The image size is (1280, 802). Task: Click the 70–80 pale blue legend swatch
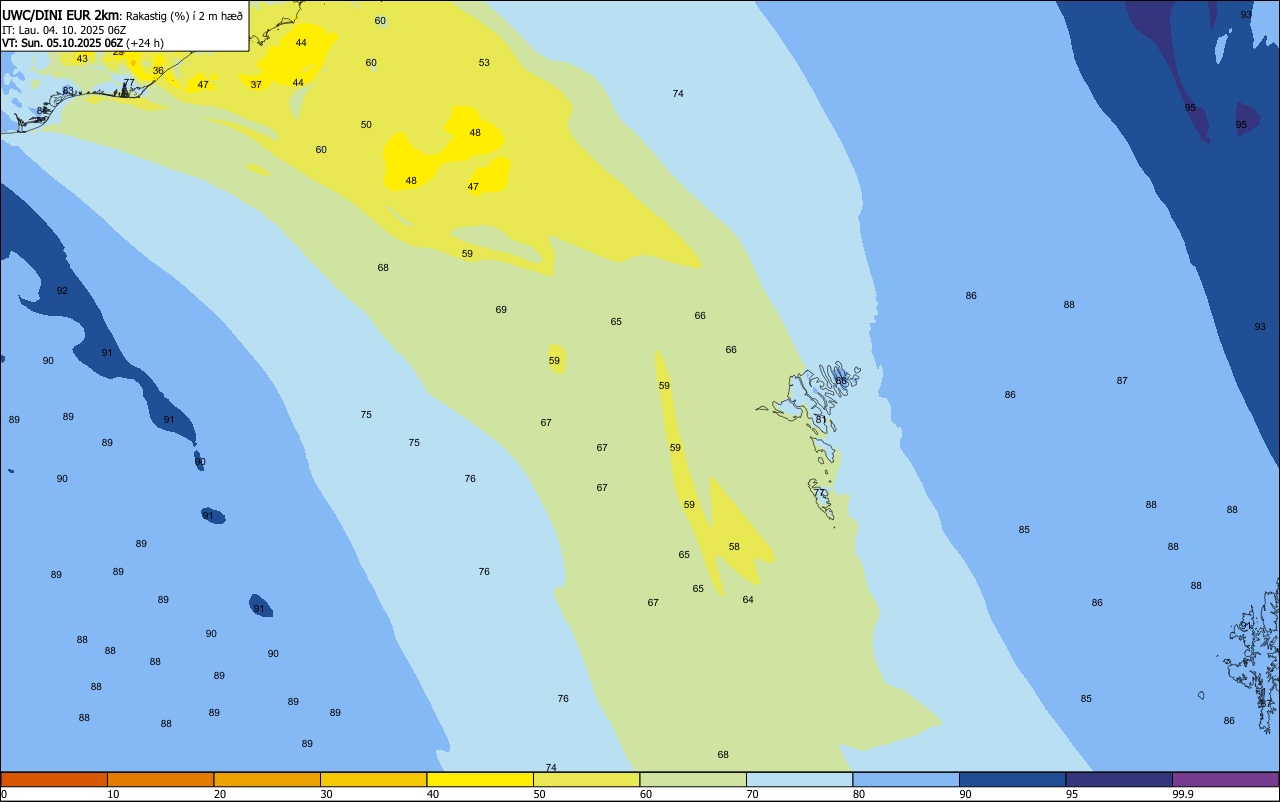click(x=799, y=779)
